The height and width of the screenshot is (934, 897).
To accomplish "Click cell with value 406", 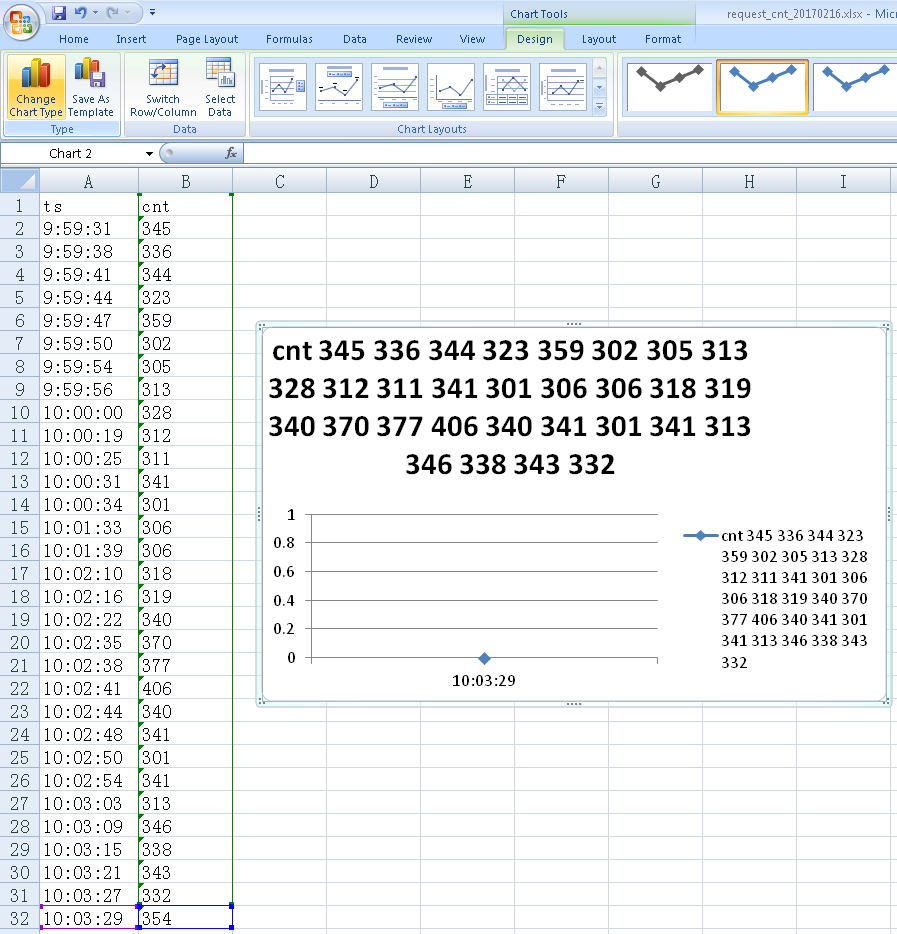I will (x=186, y=689).
